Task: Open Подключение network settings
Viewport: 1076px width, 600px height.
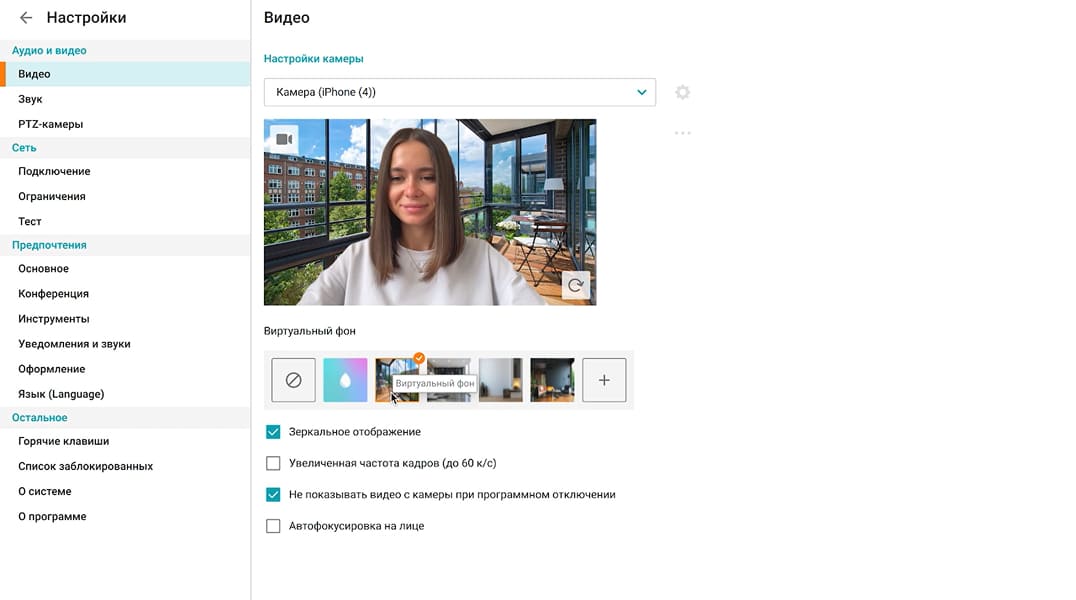Action: click(54, 171)
